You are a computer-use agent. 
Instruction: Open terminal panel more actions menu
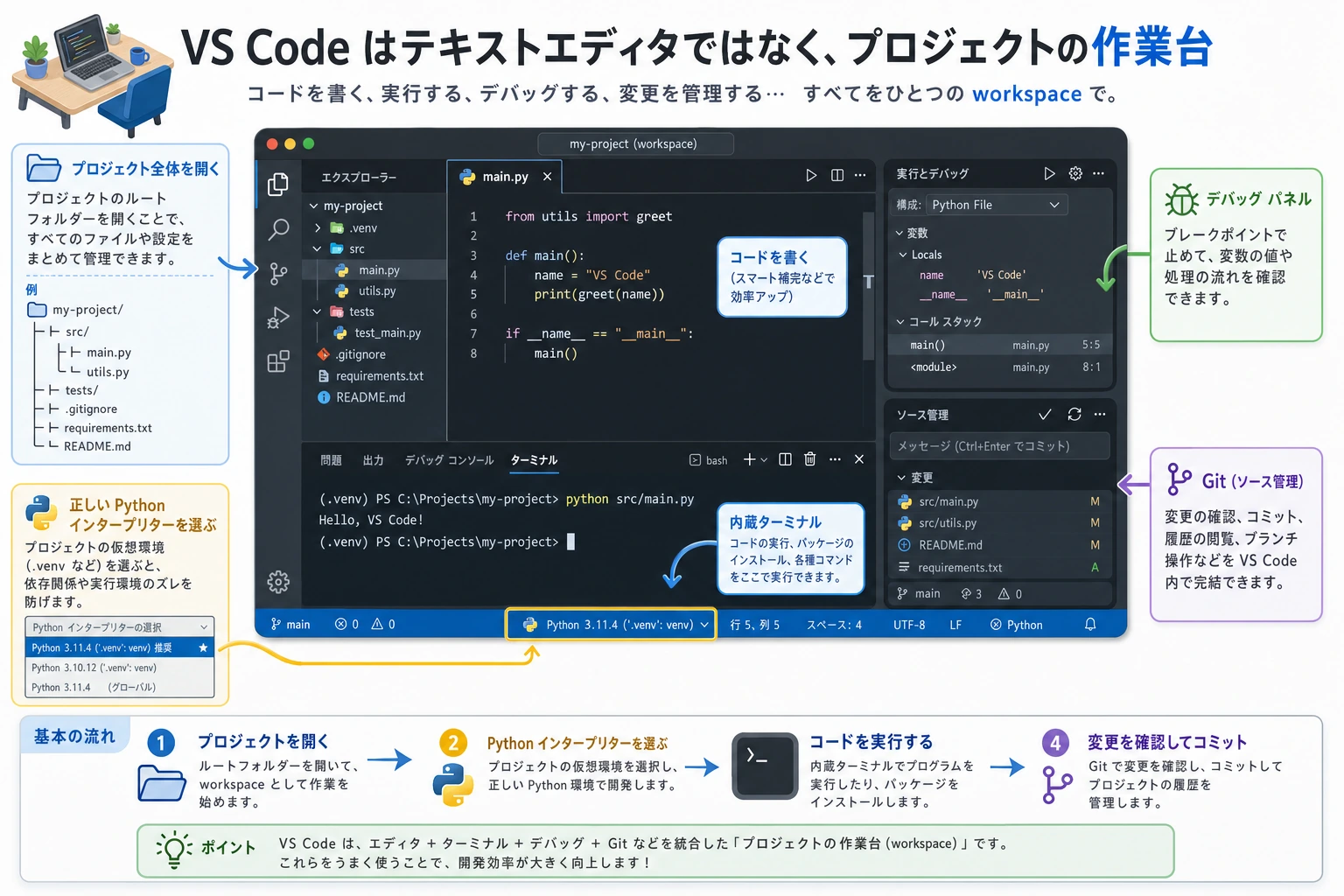tap(835, 459)
